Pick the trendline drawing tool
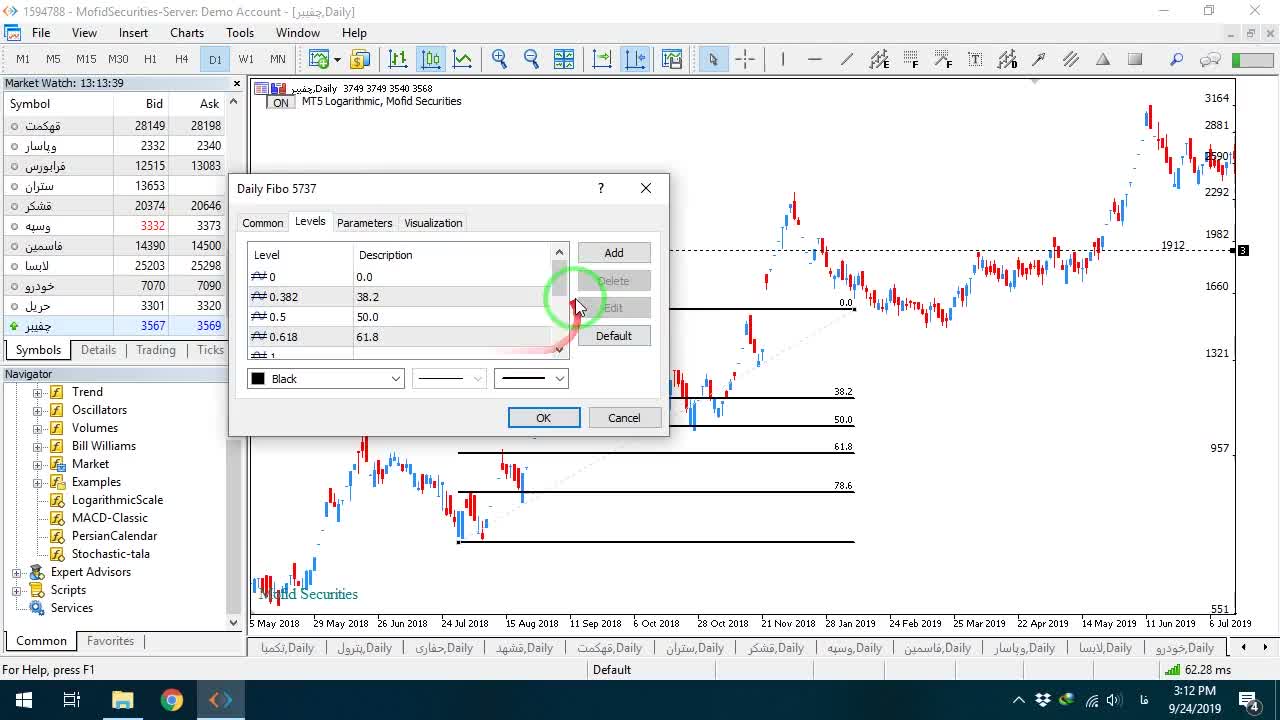Screen dimensions: 1280x720 tap(847, 59)
